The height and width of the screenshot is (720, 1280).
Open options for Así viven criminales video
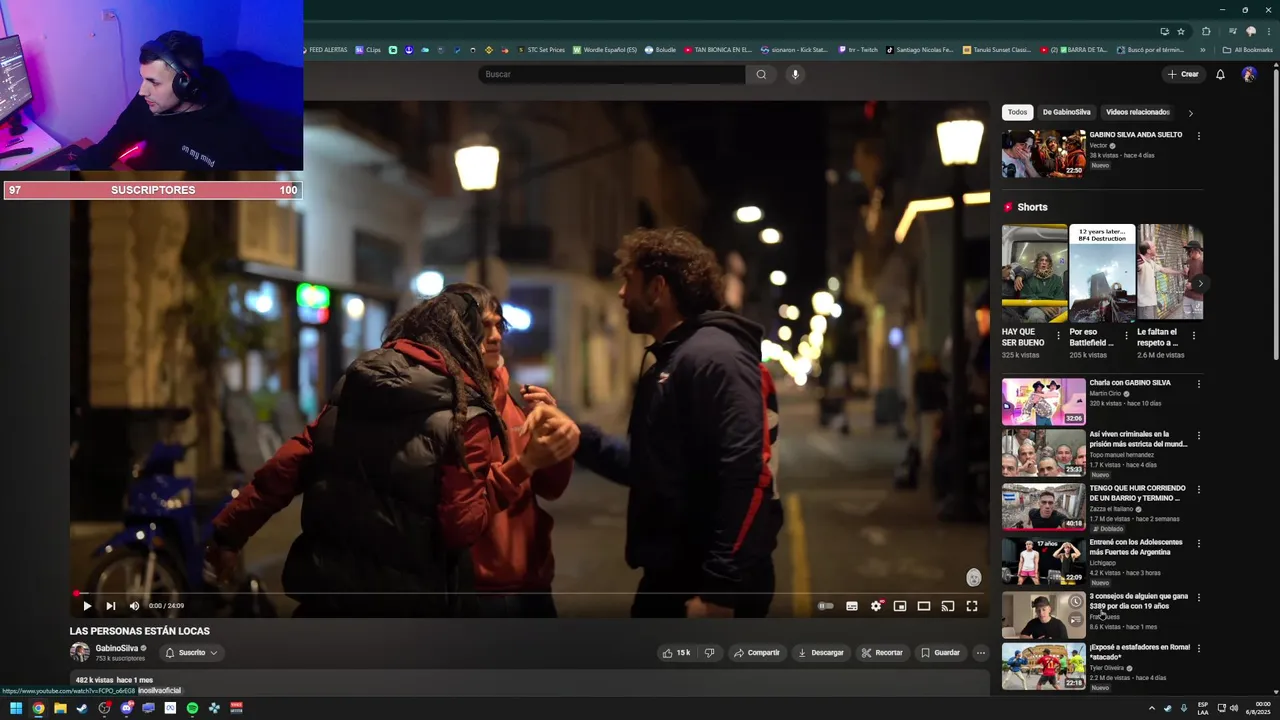(1198, 436)
